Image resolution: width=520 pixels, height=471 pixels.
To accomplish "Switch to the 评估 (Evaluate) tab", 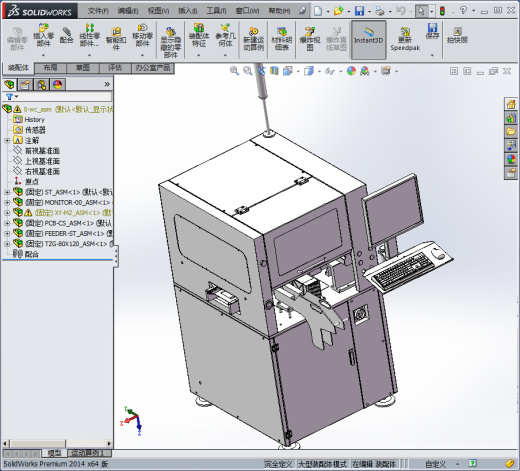I will (x=115, y=68).
